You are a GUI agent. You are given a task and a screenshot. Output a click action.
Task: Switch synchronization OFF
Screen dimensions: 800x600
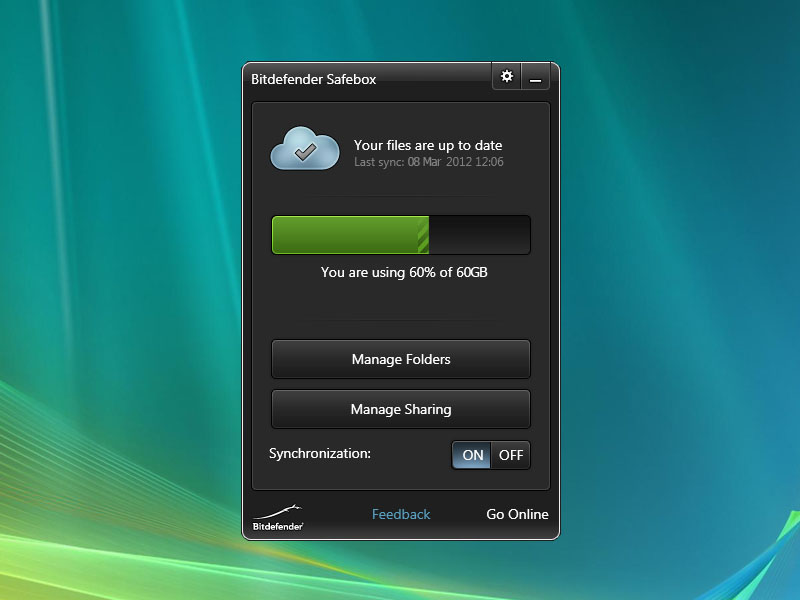tap(511, 455)
